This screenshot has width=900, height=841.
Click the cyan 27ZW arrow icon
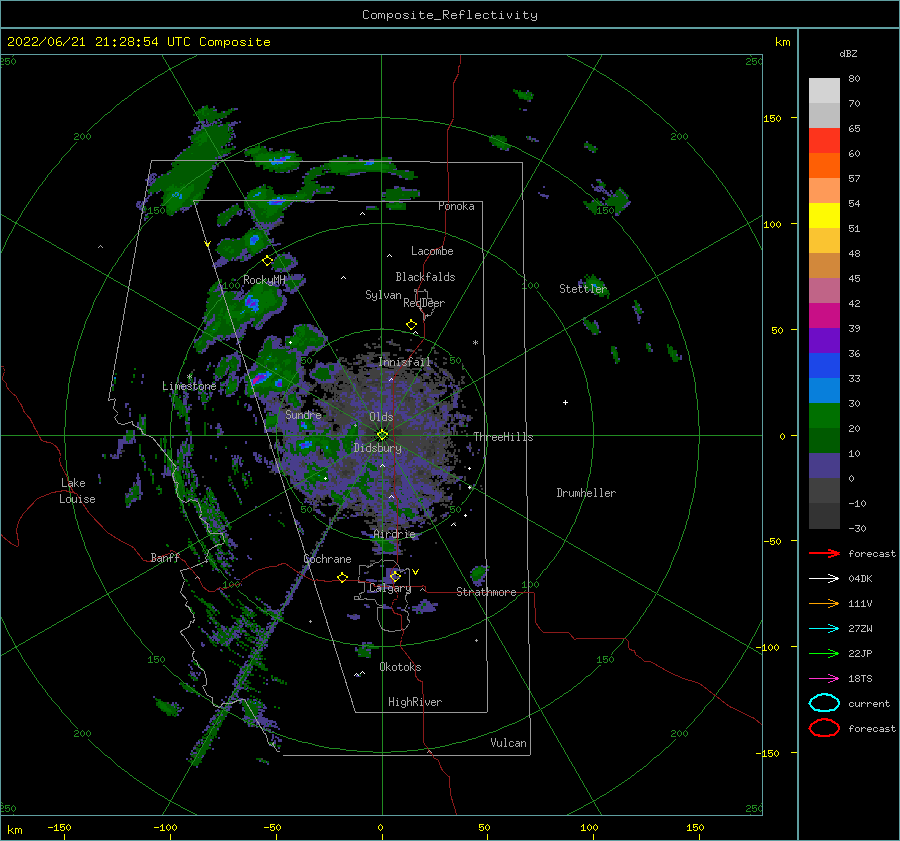(x=824, y=629)
